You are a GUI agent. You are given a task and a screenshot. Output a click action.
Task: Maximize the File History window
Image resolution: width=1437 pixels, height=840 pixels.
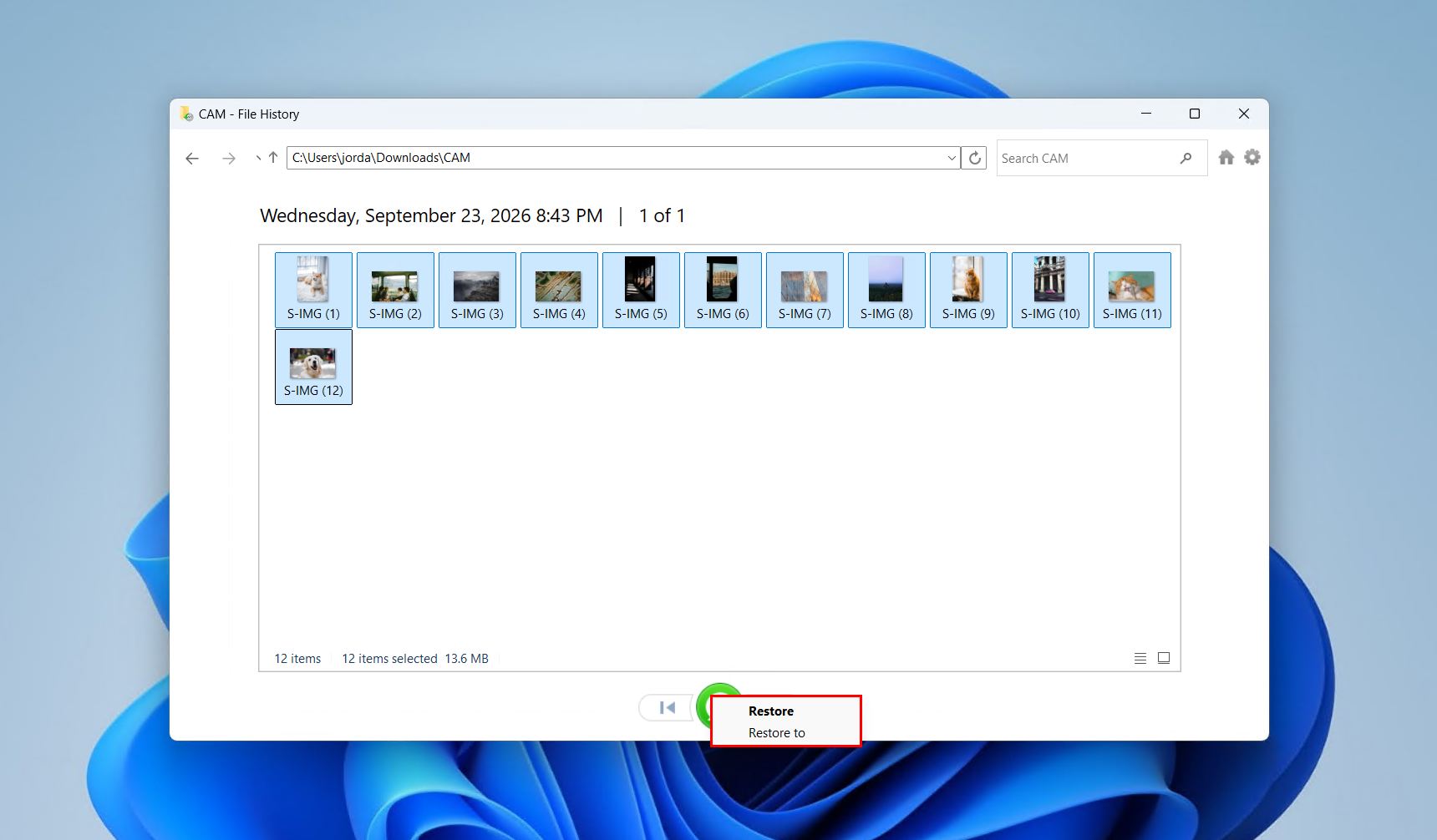click(x=1195, y=114)
